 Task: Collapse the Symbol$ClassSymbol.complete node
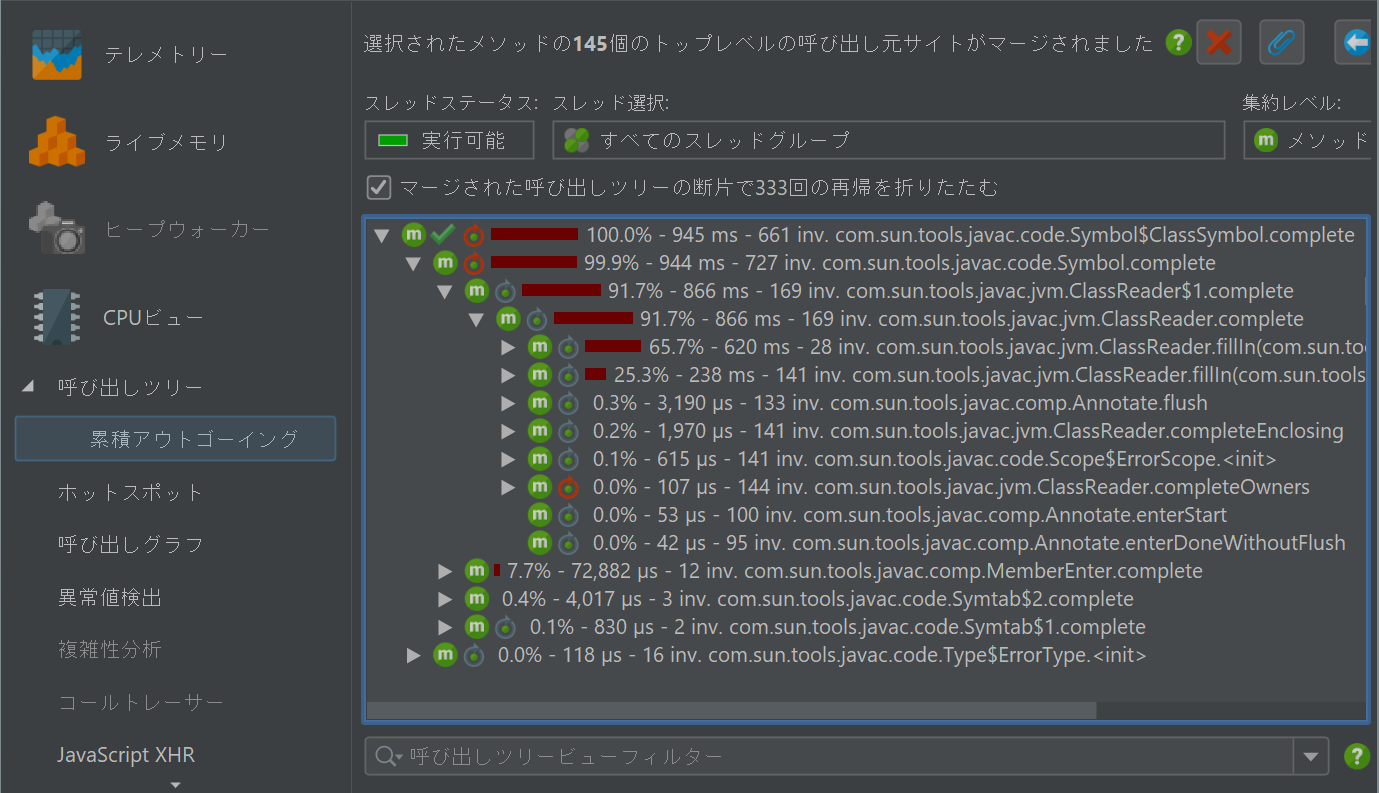point(381,236)
